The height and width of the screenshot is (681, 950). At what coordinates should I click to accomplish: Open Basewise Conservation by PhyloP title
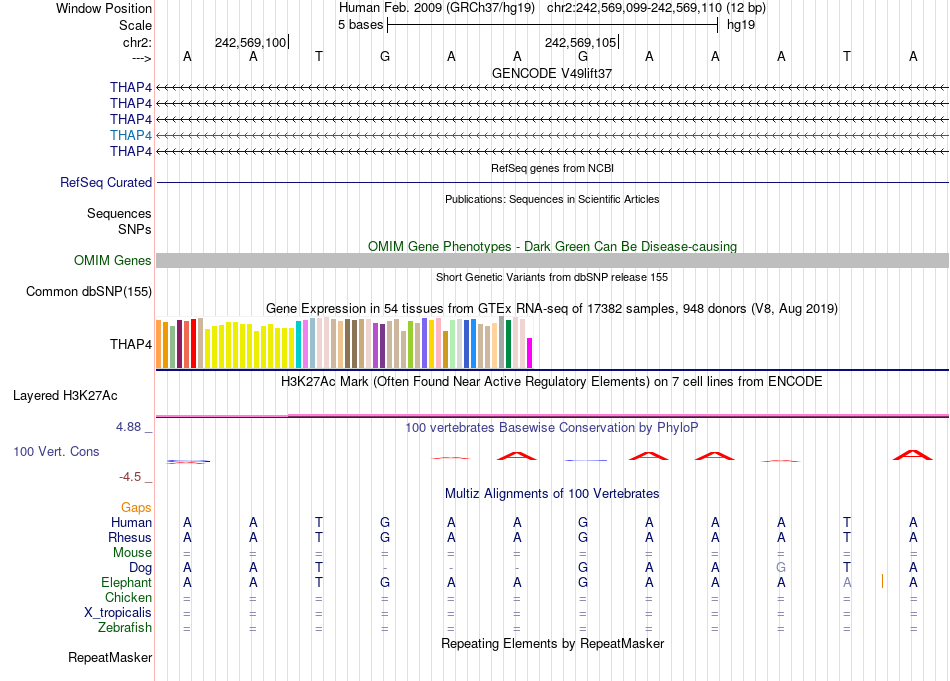click(x=552, y=428)
